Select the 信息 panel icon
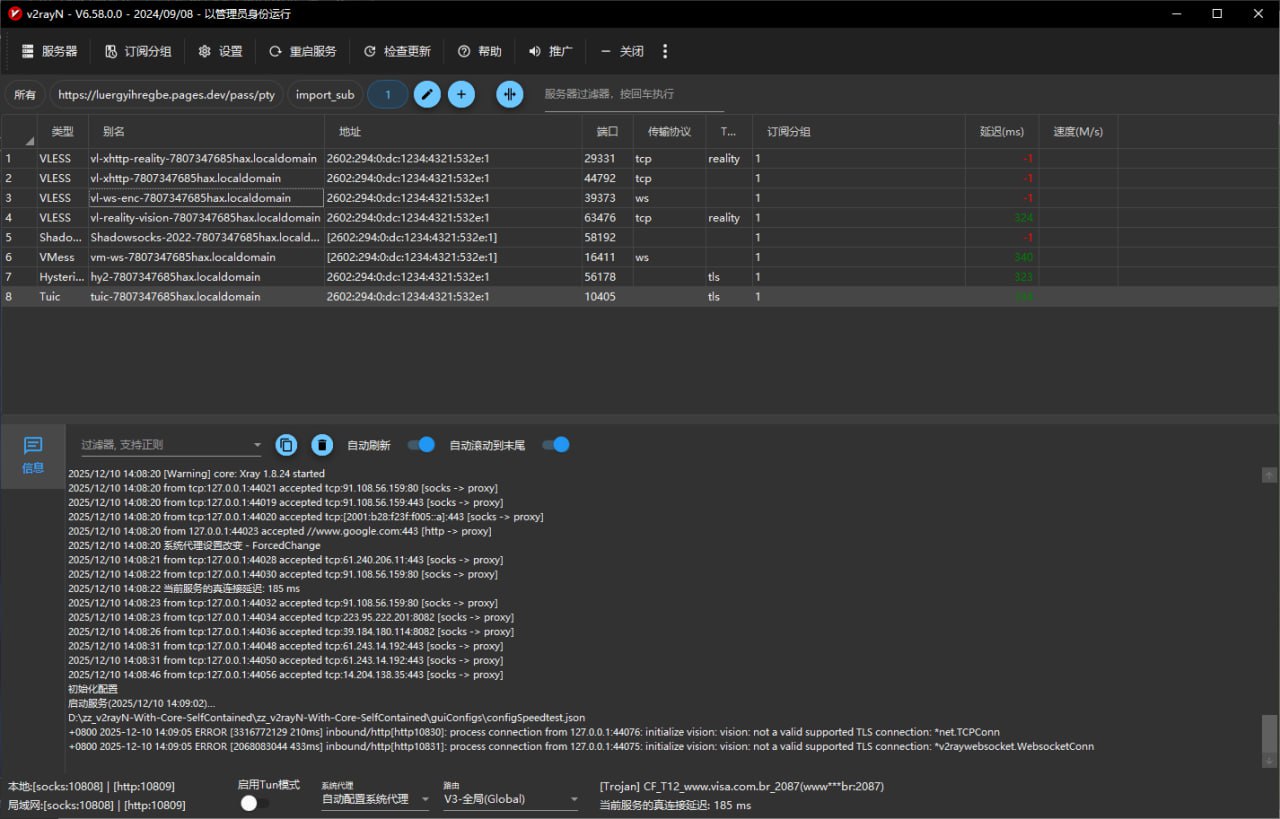Image resolution: width=1280 pixels, height=819 pixels. pos(33,454)
